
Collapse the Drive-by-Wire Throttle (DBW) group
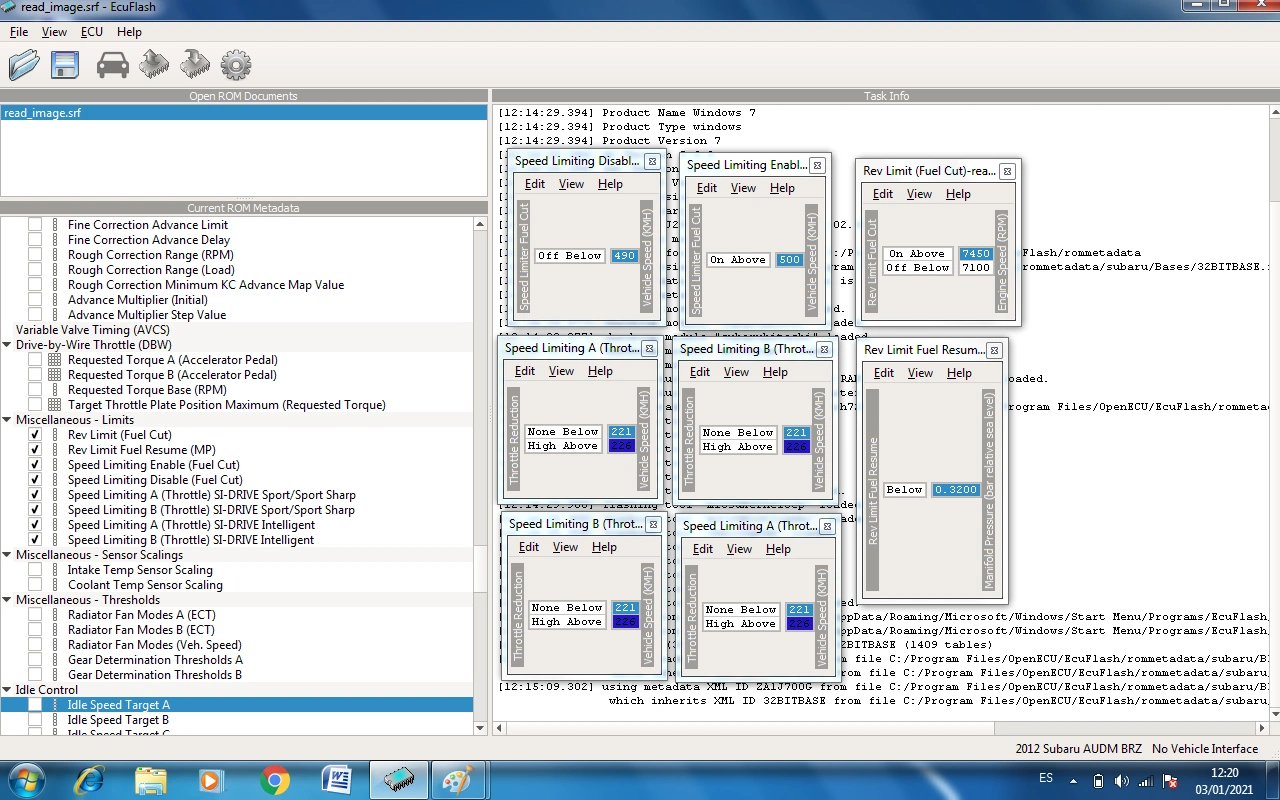click(7, 345)
